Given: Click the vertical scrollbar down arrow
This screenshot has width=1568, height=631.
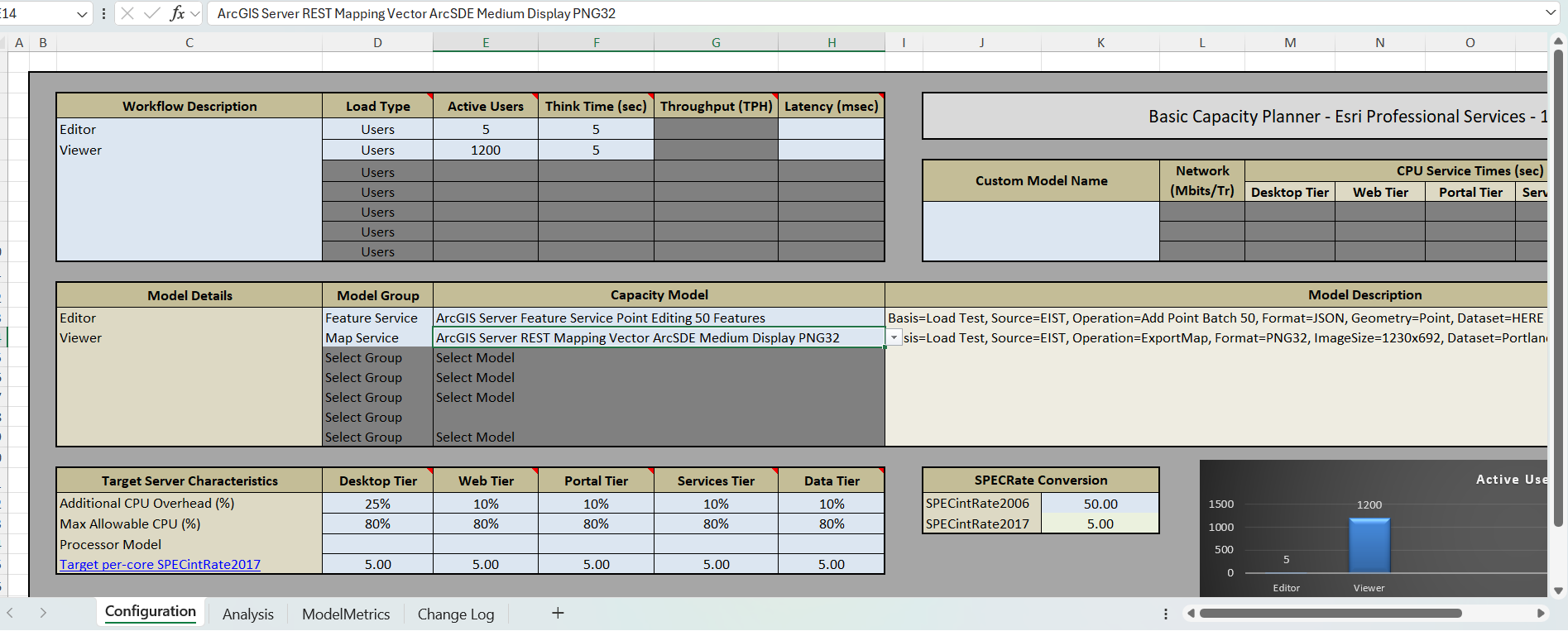Looking at the screenshot, I should point(1558,590).
